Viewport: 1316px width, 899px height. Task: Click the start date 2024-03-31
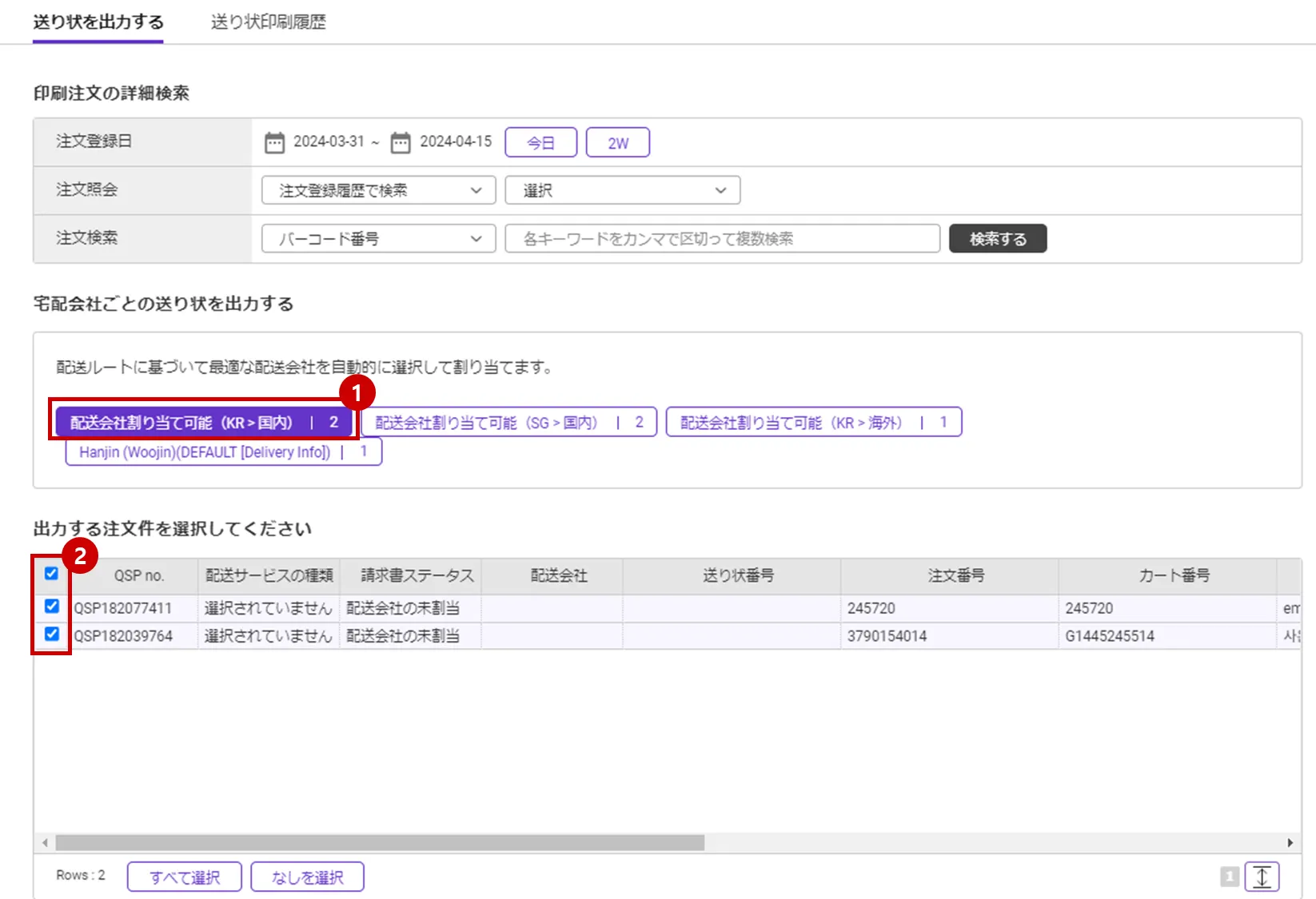329,141
